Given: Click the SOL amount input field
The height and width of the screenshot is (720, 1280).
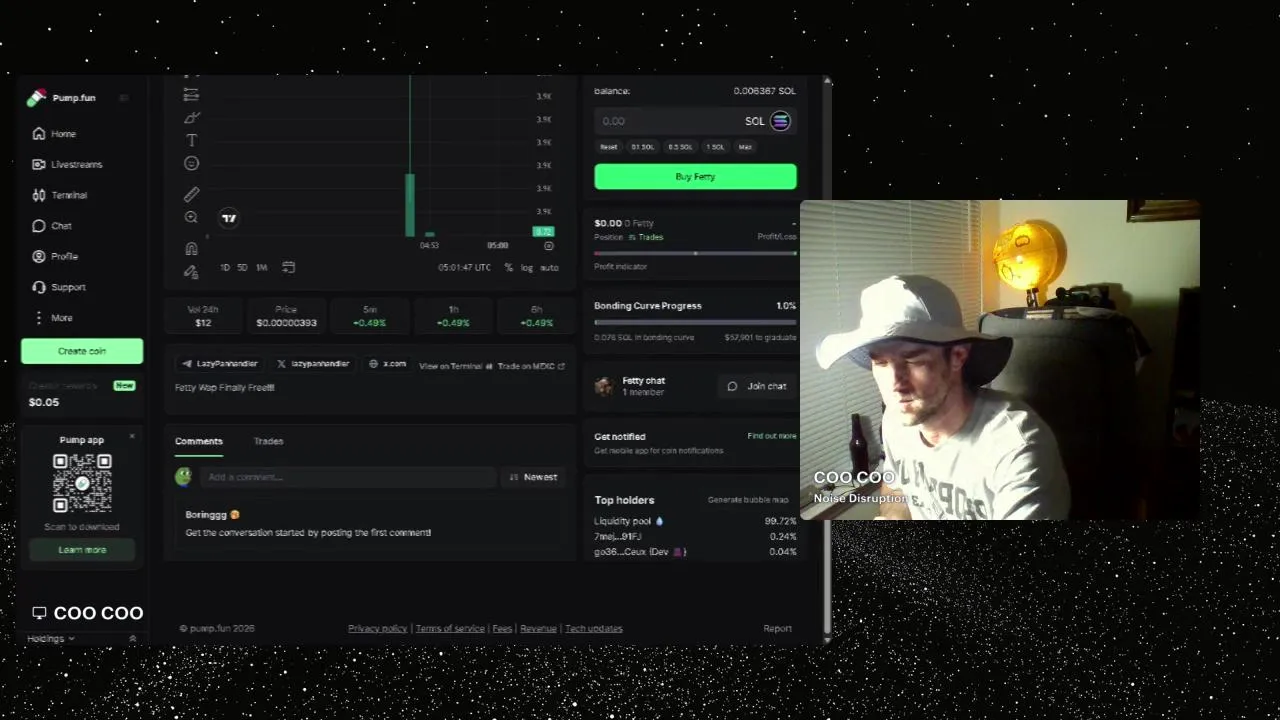Looking at the screenshot, I should click(x=668, y=121).
